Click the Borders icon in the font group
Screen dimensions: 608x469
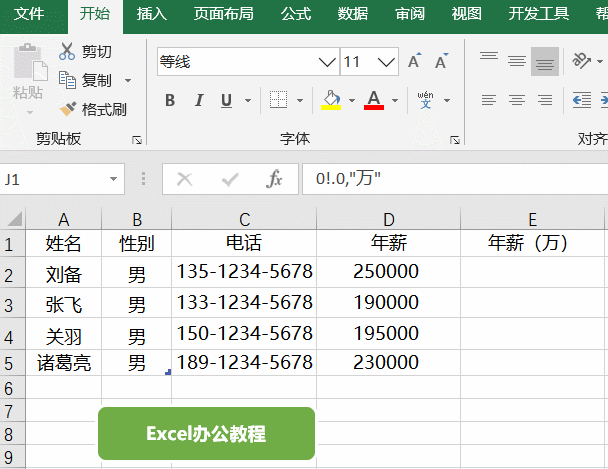tap(279, 100)
